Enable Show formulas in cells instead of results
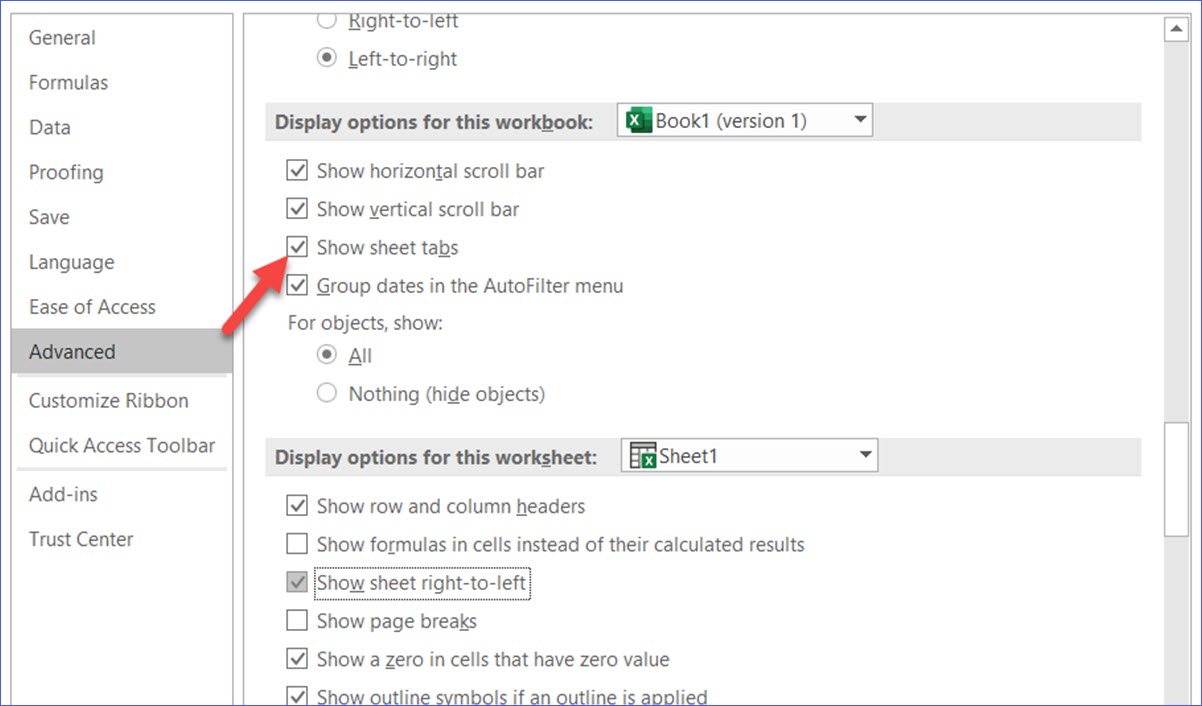The image size is (1202, 706). [x=297, y=544]
